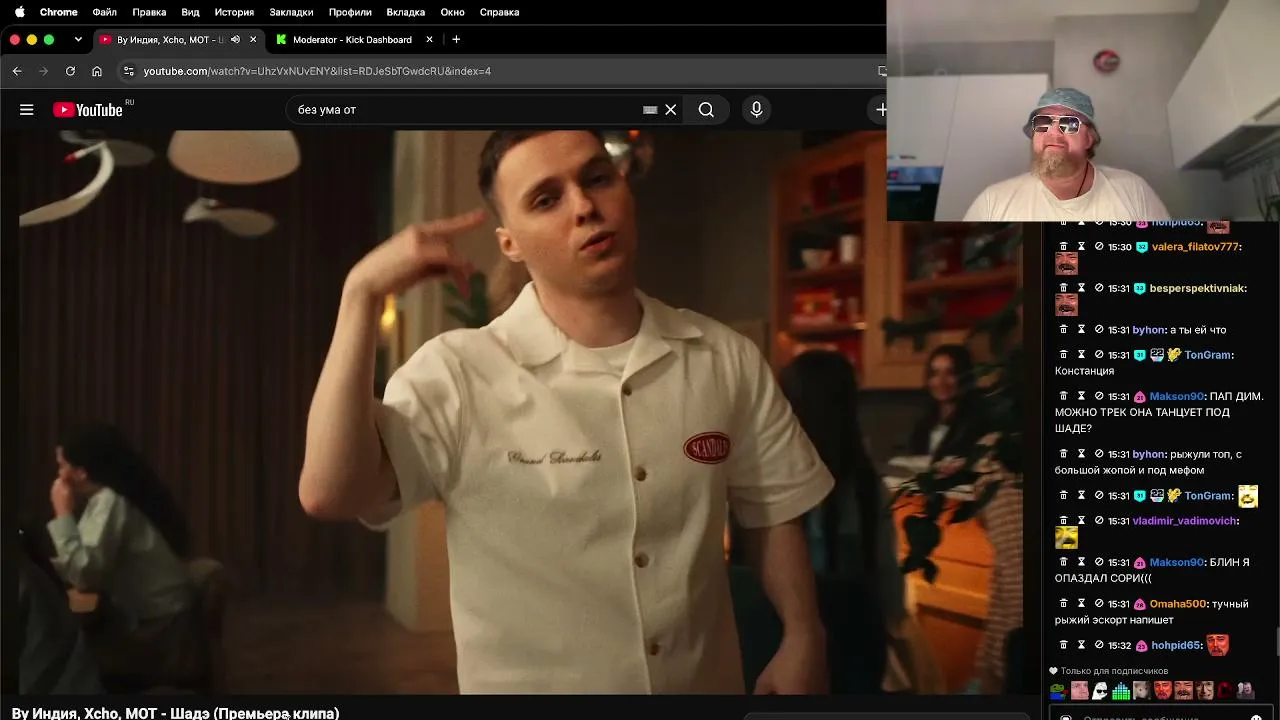Delete byhon's 'рыжули топ' message
This screenshot has height=720, width=1280.
point(1064,454)
